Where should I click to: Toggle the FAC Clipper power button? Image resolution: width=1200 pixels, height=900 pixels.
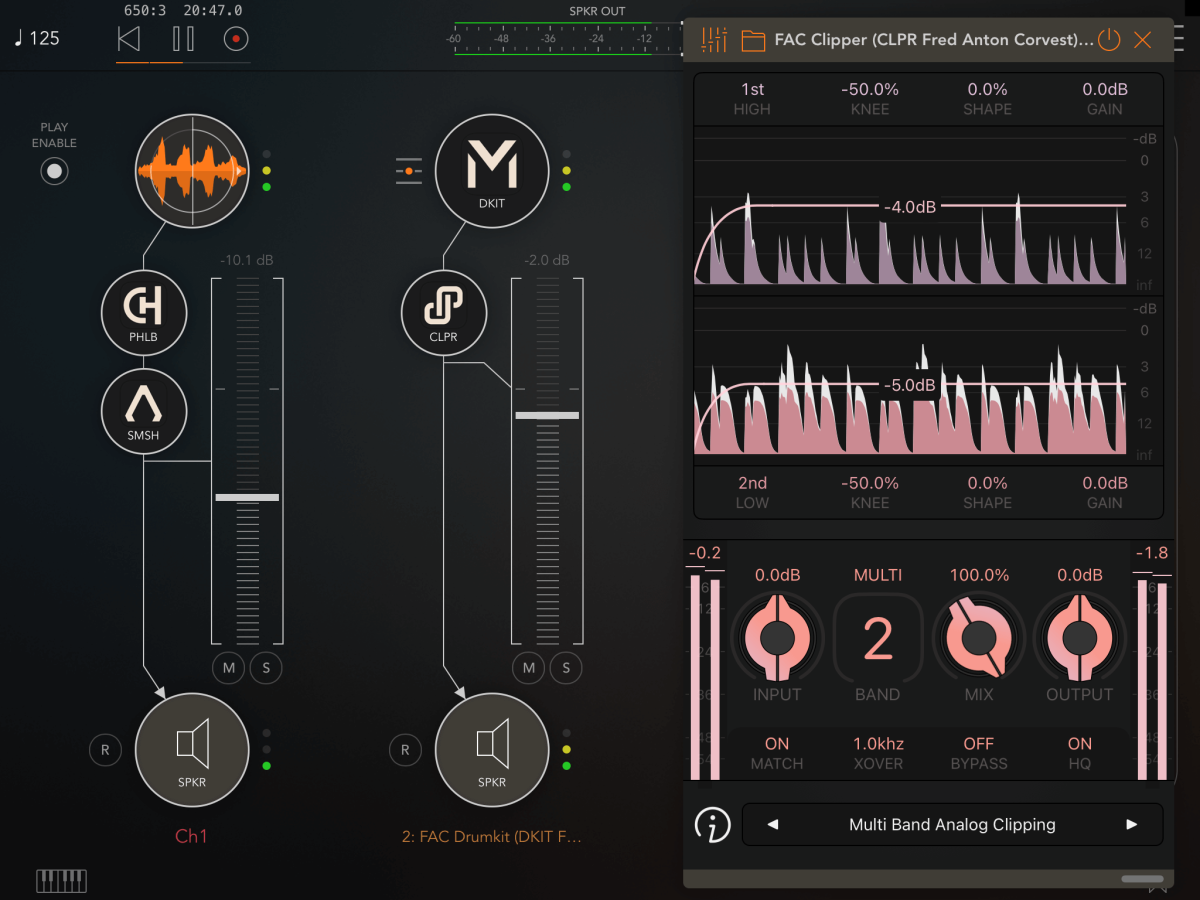[1108, 40]
